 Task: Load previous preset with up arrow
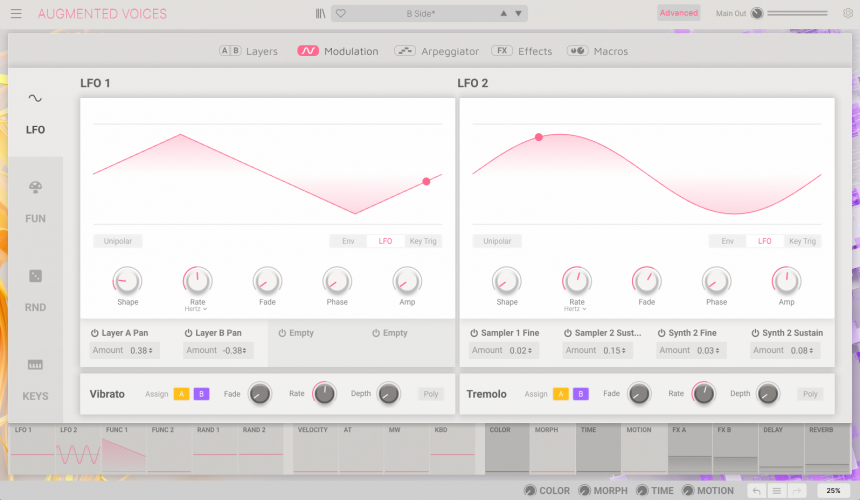[x=503, y=14]
